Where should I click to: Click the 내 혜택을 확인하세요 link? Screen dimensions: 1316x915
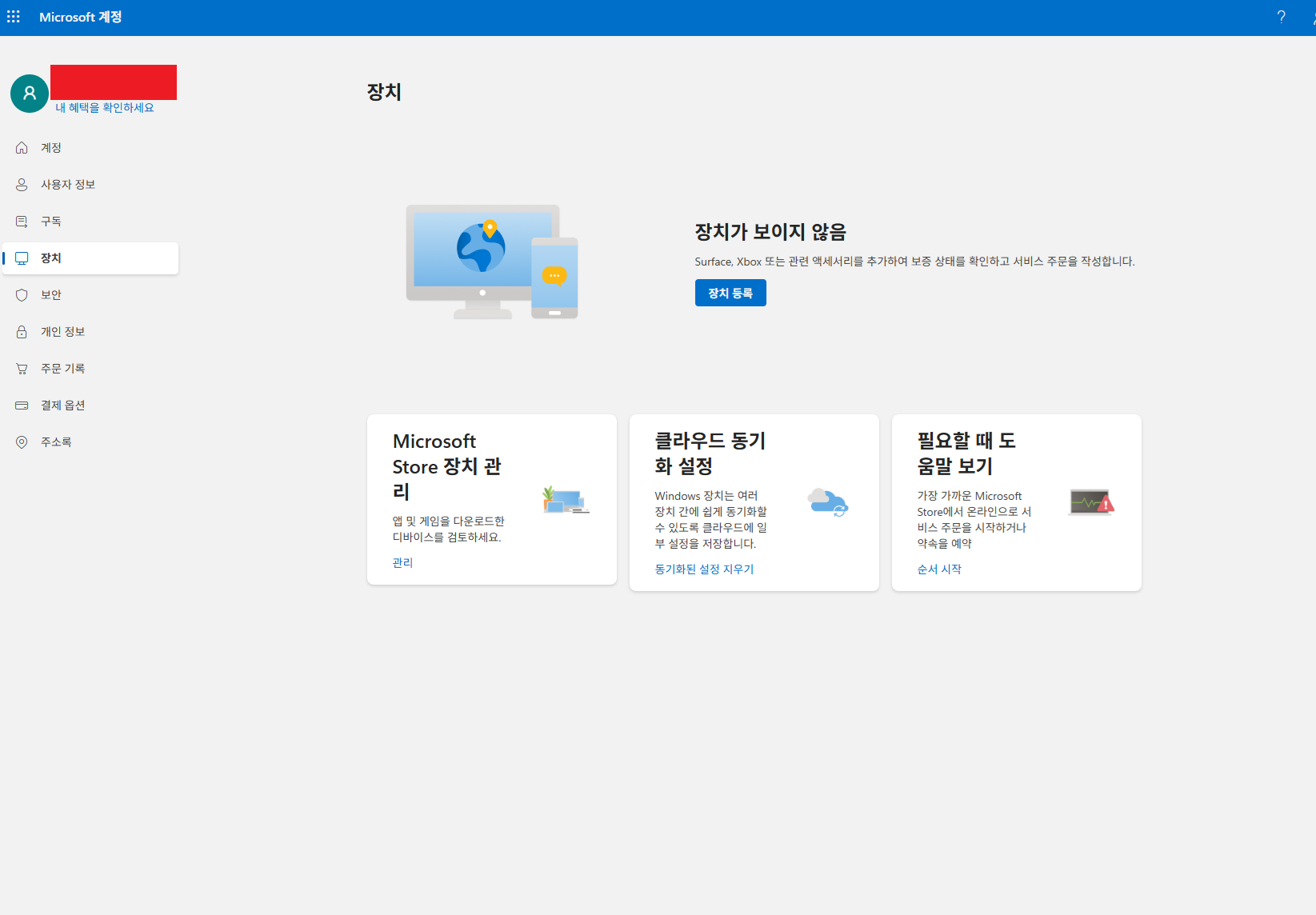(105, 108)
